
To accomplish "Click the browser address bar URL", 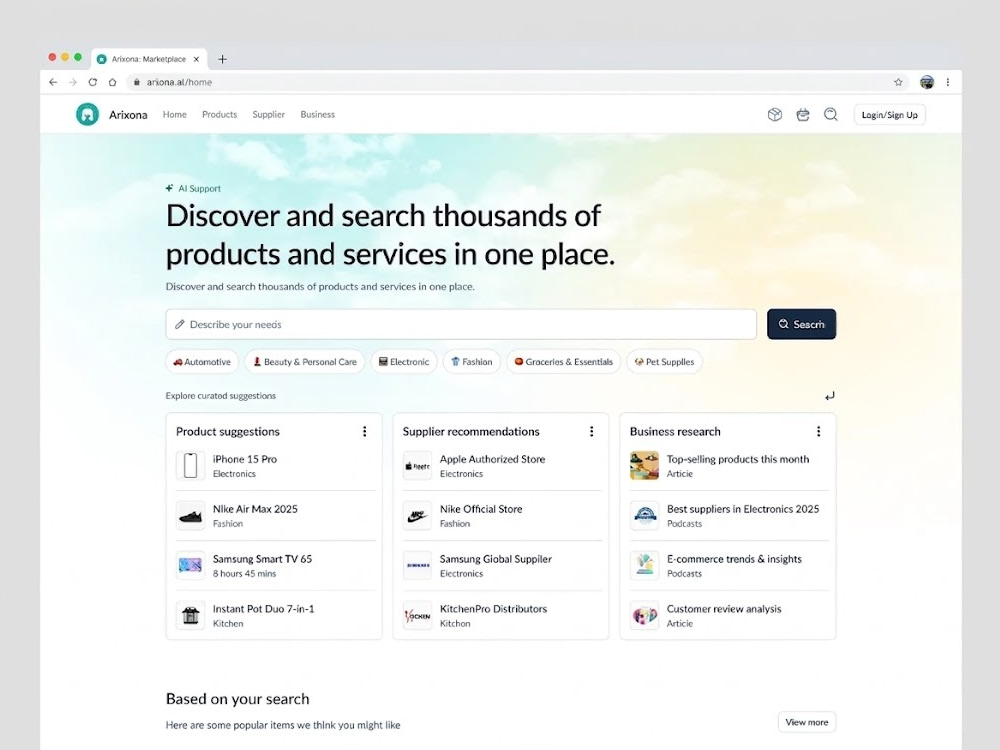I will [x=179, y=82].
